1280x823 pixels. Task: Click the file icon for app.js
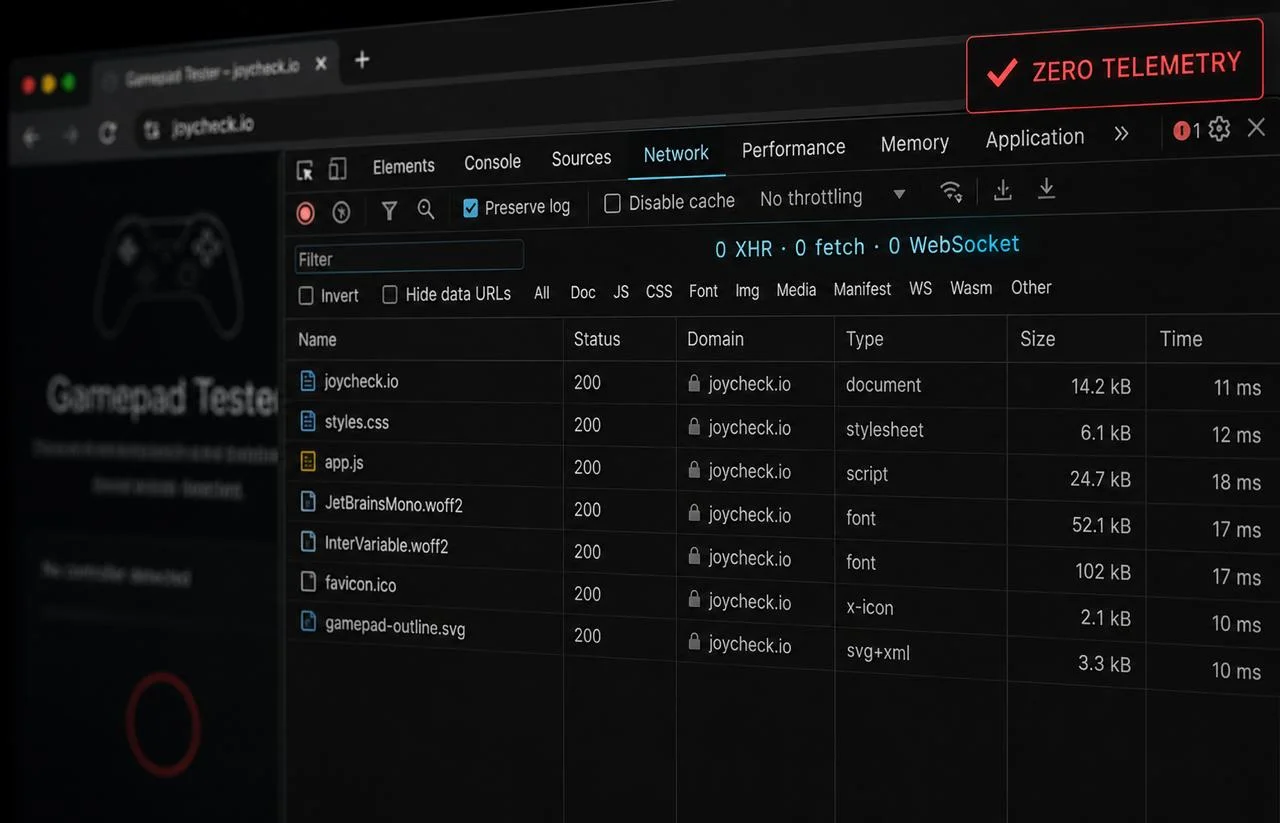(308, 461)
